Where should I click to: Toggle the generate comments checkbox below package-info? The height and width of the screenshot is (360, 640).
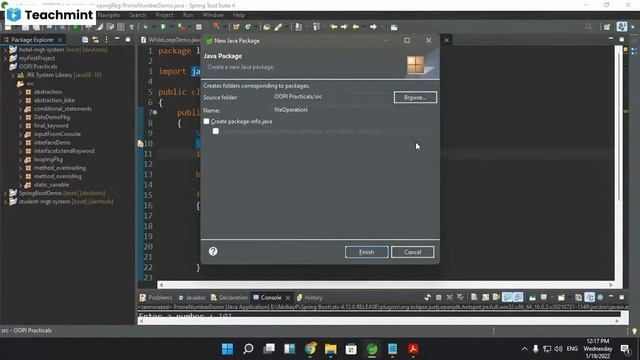(x=216, y=131)
